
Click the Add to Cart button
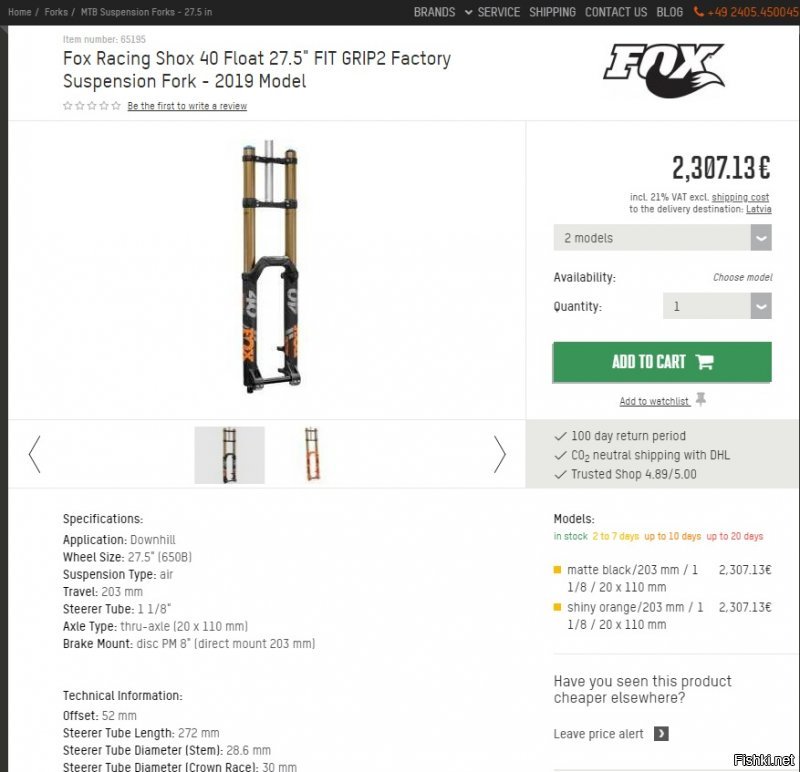click(662, 362)
